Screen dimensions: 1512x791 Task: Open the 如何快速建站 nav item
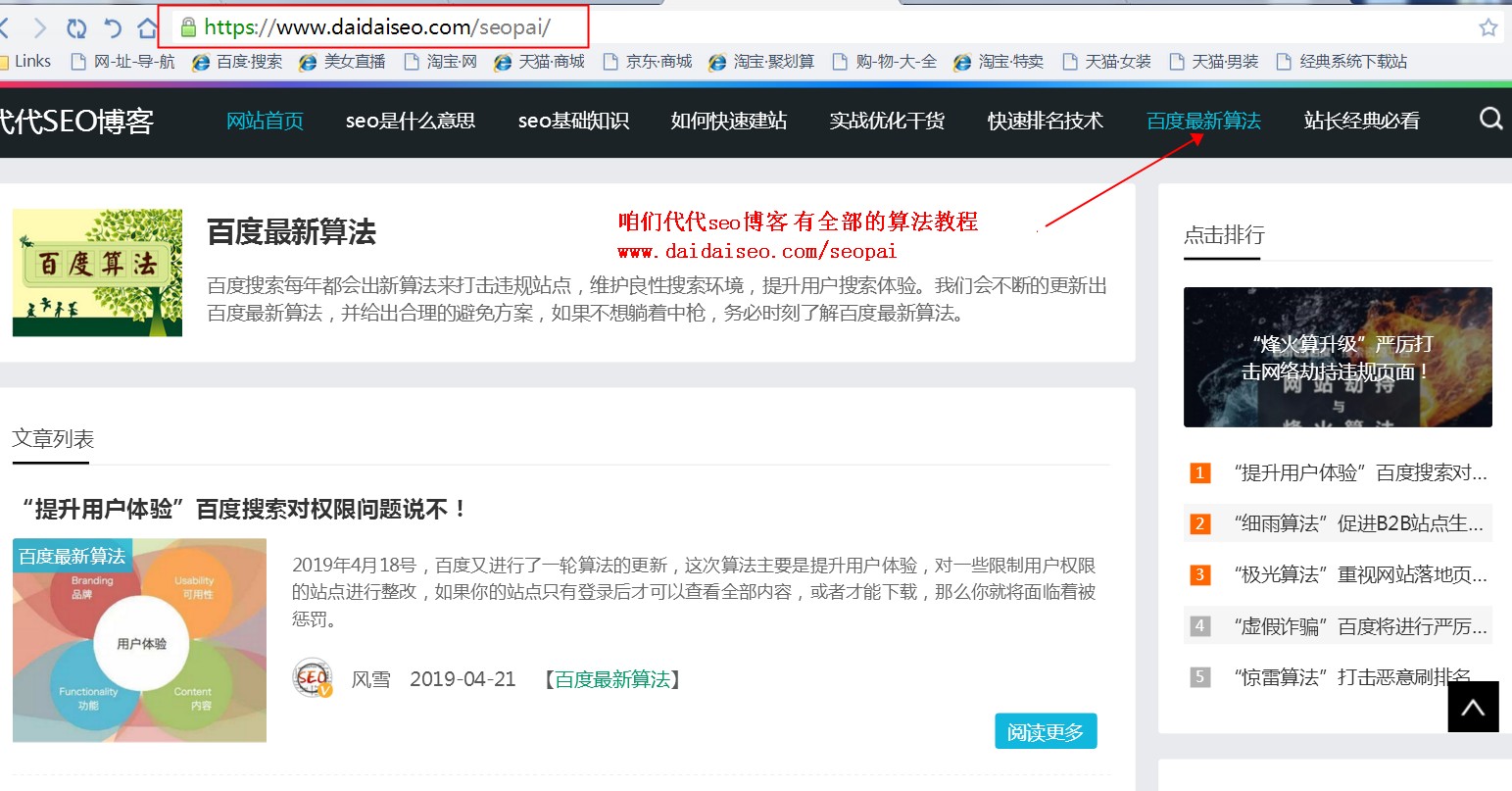click(729, 121)
